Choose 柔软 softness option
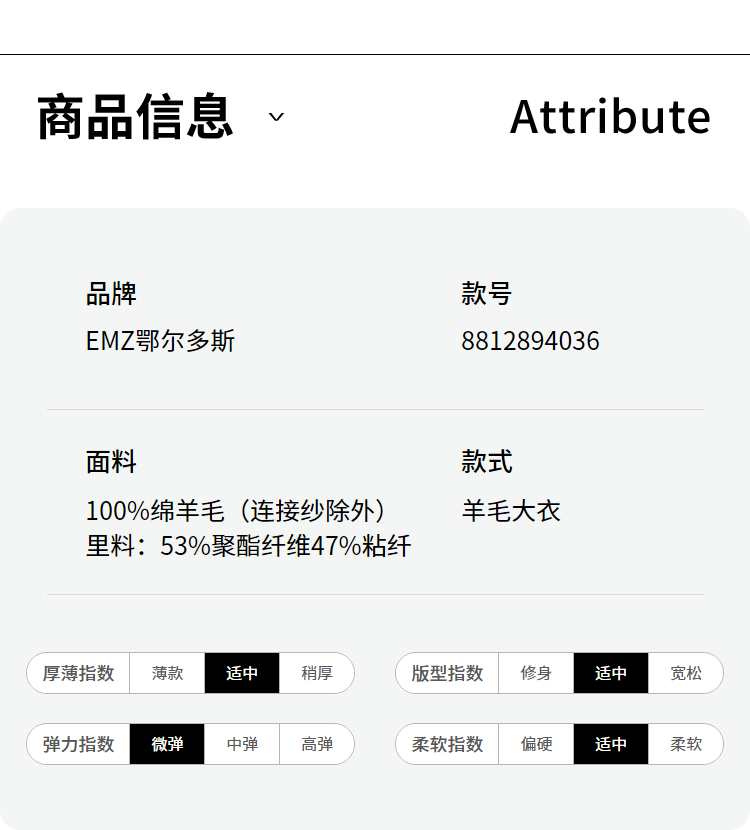750x830 pixels. (685, 744)
